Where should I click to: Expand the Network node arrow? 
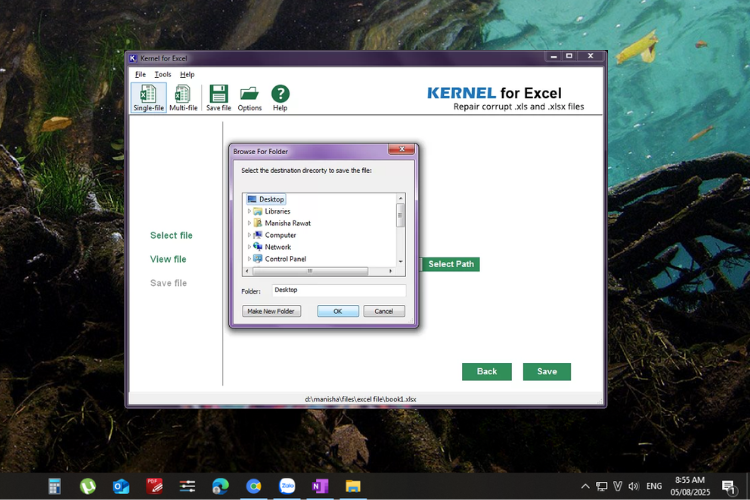249,247
